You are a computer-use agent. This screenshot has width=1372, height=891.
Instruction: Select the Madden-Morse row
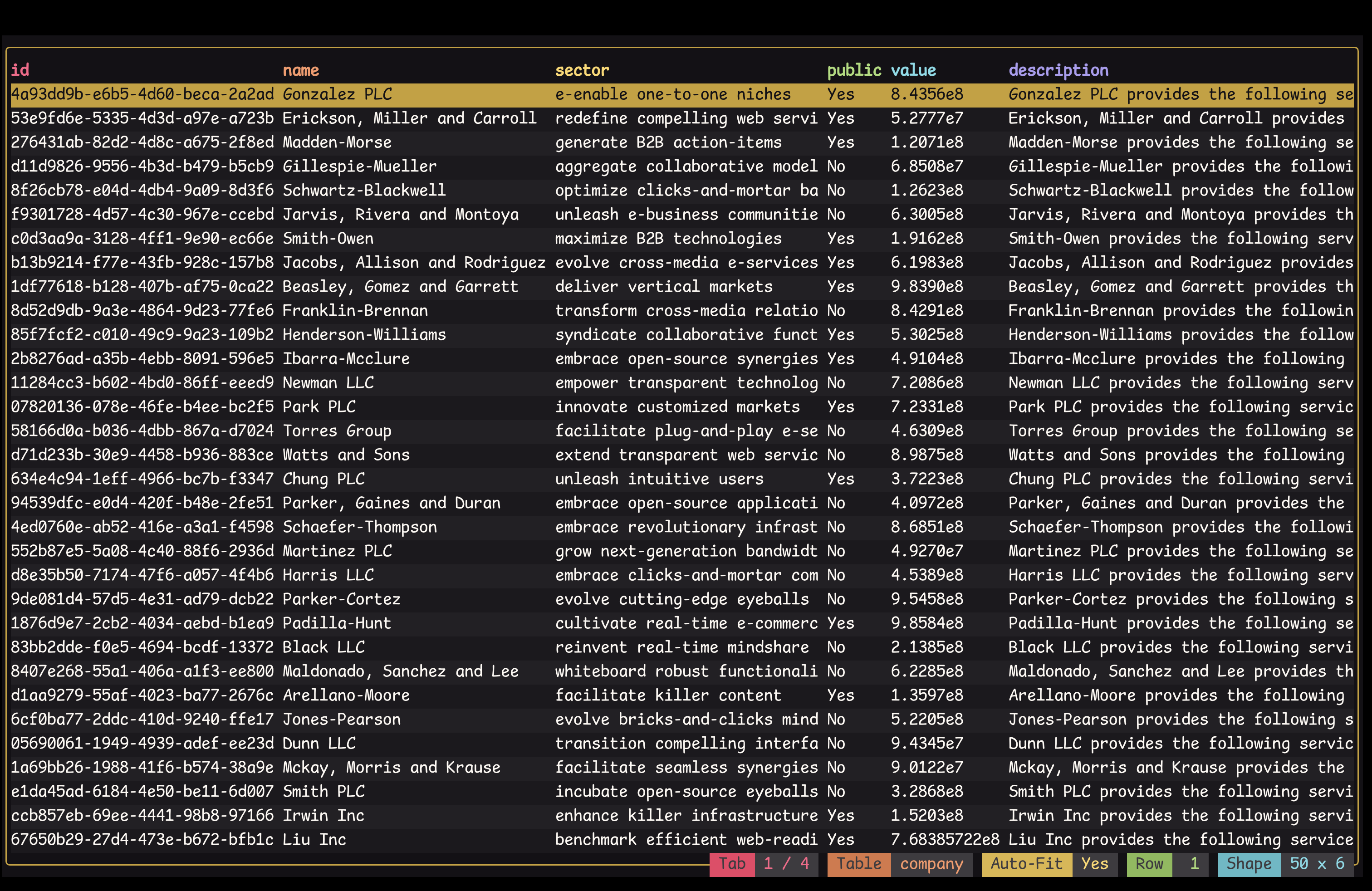coord(682,142)
